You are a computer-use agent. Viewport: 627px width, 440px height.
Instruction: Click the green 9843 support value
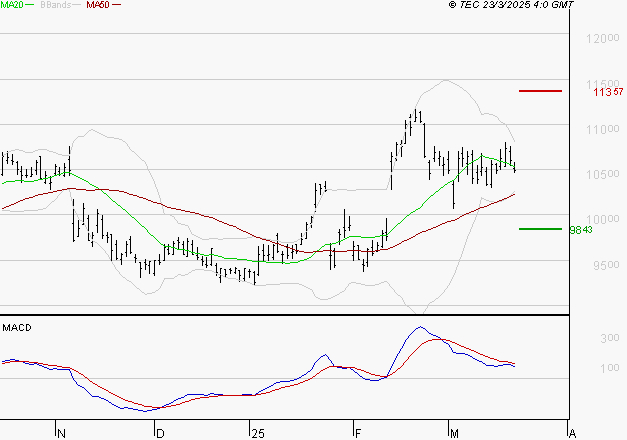pyautogui.click(x=581, y=230)
